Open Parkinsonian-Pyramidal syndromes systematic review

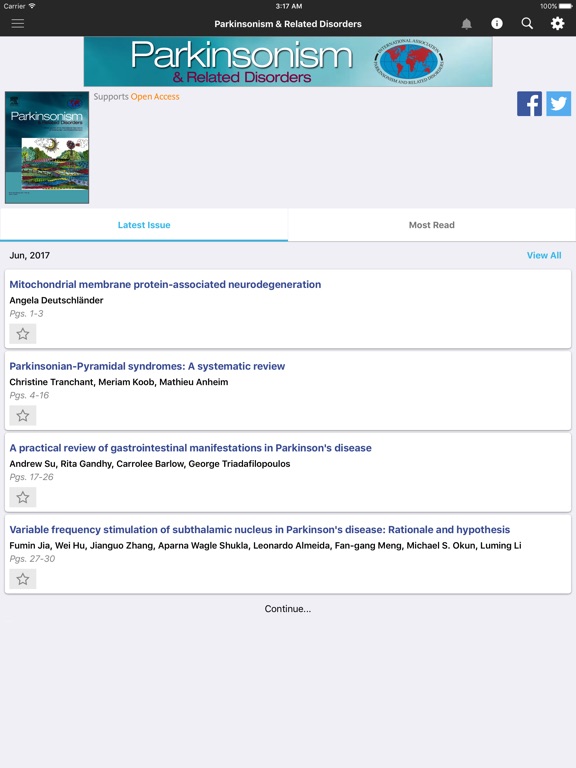pyautogui.click(x=147, y=366)
